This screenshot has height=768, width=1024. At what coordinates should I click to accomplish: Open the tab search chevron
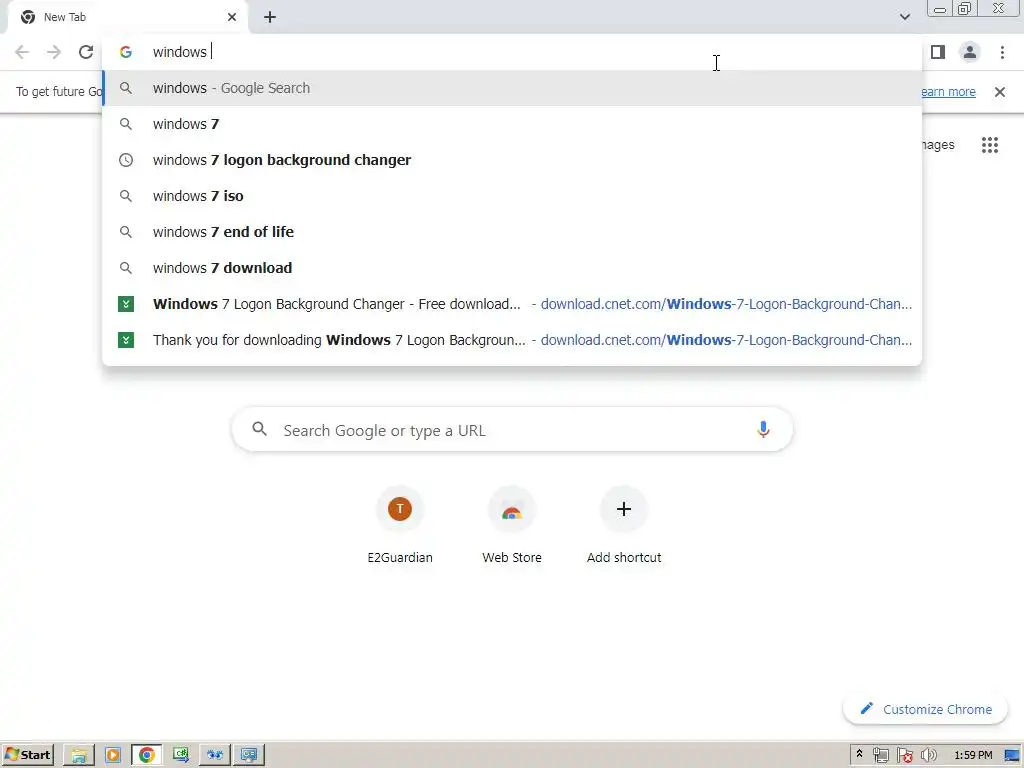pyautogui.click(x=904, y=17)
